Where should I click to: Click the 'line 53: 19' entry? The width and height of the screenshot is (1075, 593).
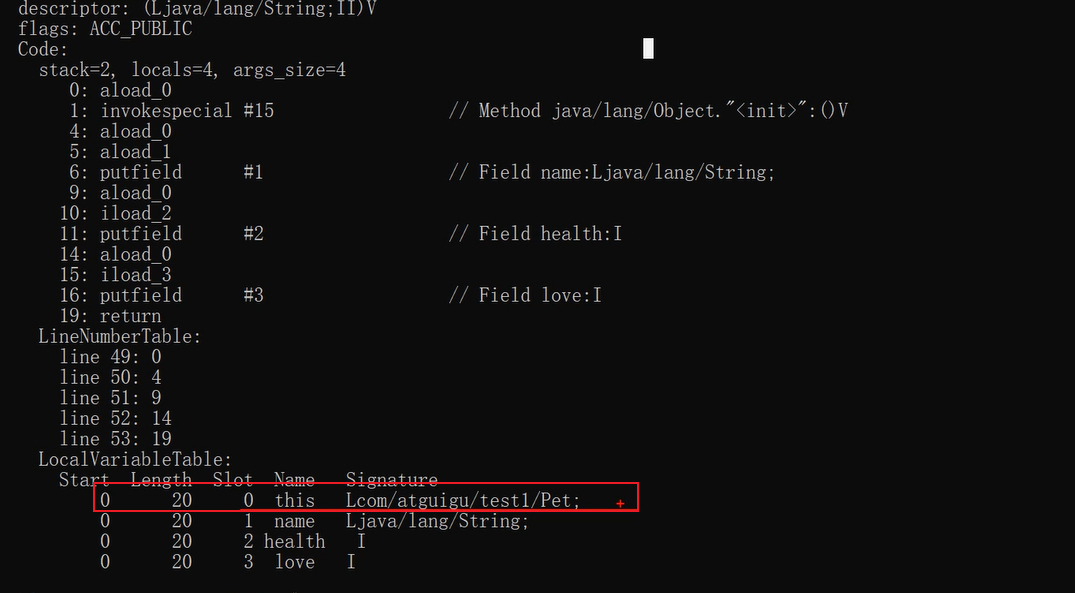click(115, 439)
